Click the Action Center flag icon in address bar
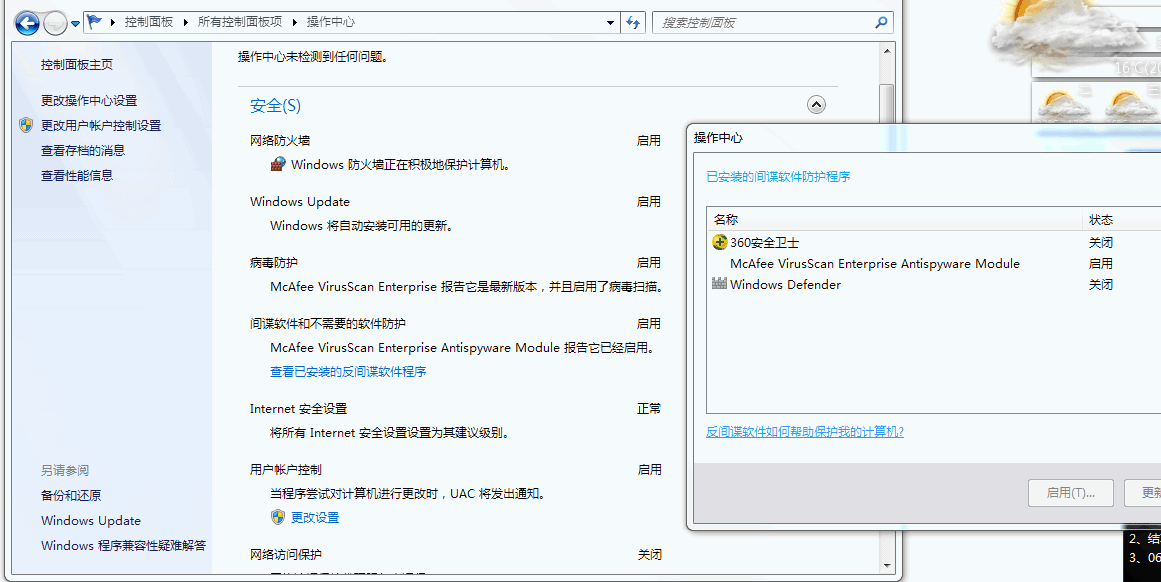Viewport: 1161px width, 582px height. (x=94, y=21)
